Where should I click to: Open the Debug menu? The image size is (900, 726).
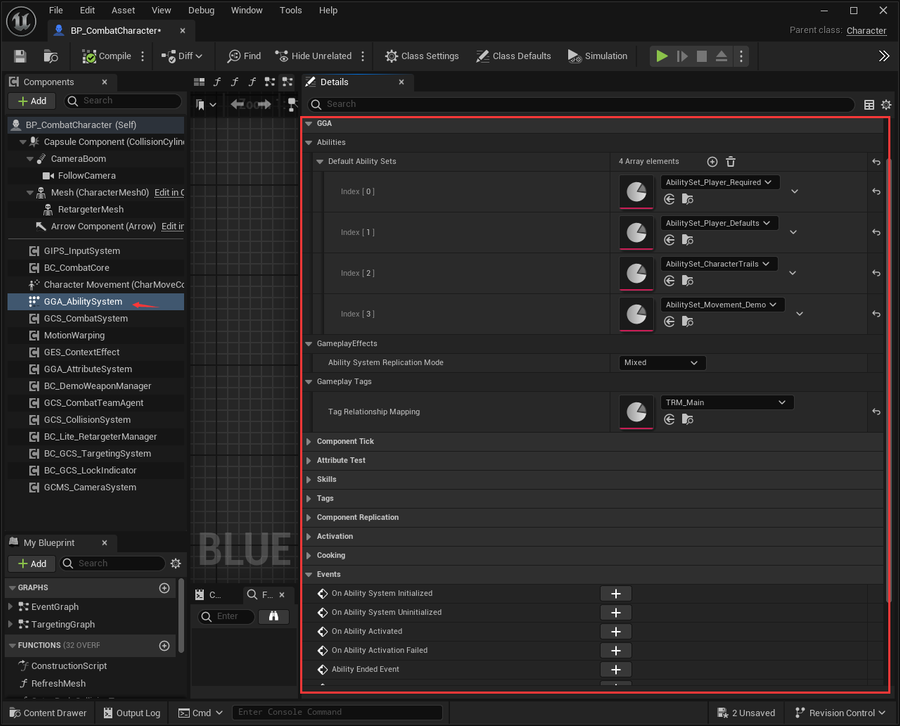(201, 10)
